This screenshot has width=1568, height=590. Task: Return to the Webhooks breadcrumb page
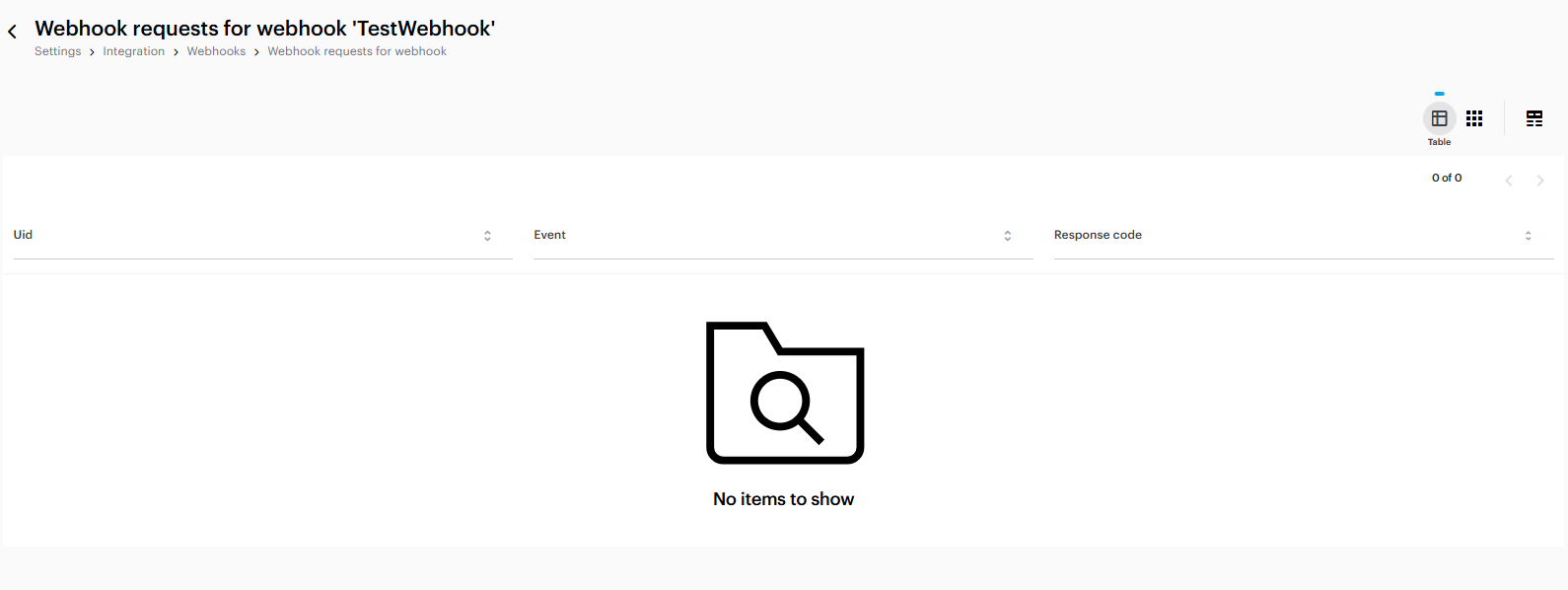(216, 51)
